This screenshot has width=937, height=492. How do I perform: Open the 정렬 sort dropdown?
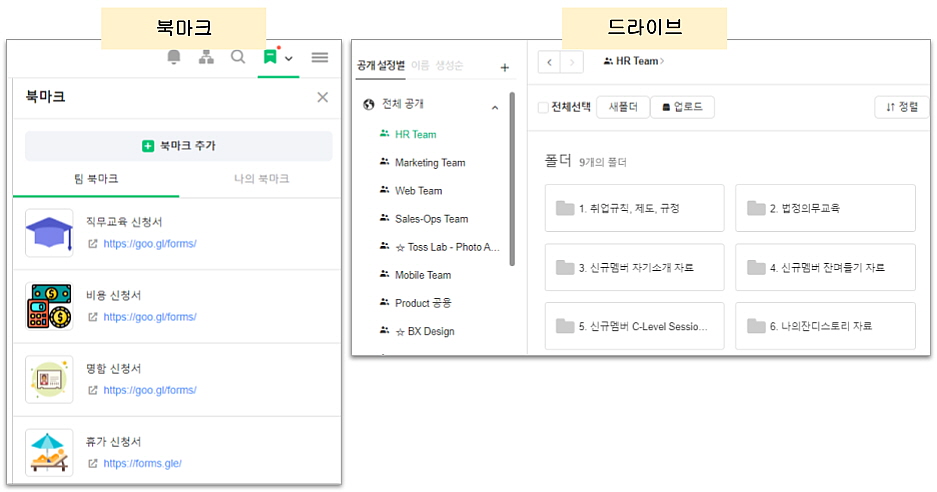coord(900,107)
